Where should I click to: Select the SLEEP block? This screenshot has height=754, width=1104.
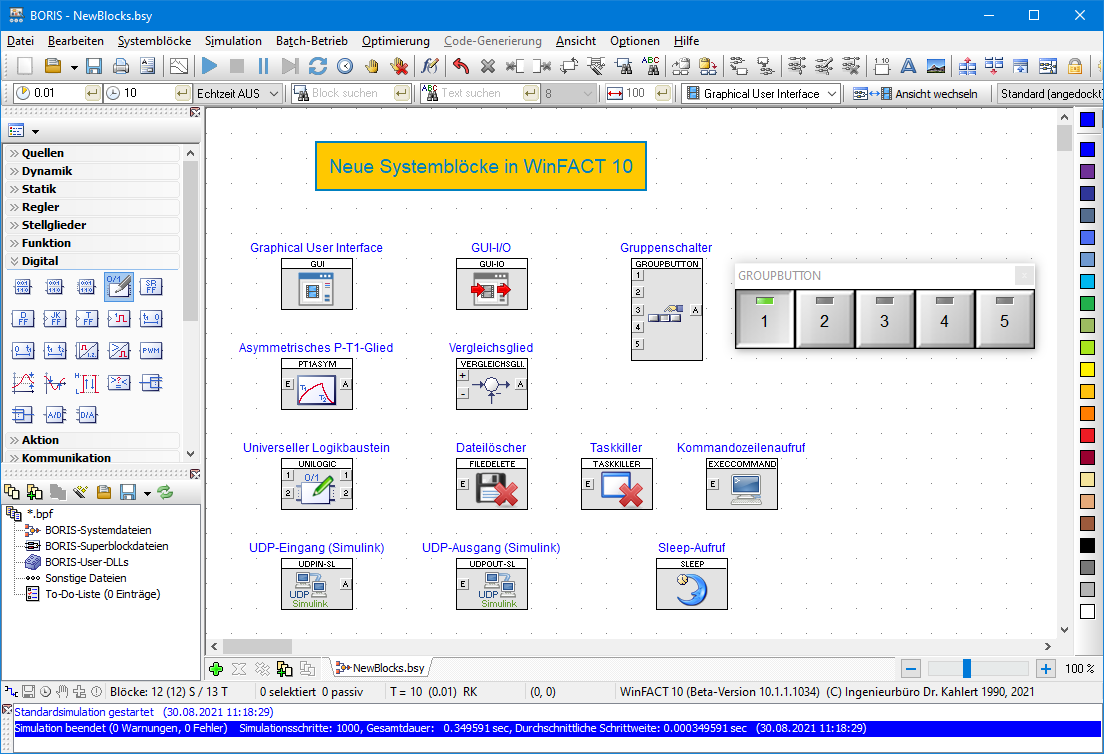point(691,584)
